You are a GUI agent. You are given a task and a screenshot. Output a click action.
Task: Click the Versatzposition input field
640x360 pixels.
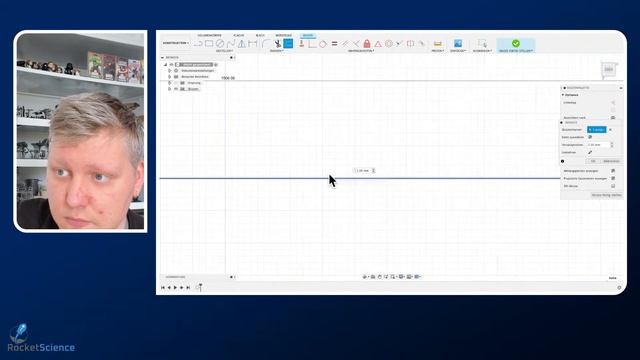(598, 145)
